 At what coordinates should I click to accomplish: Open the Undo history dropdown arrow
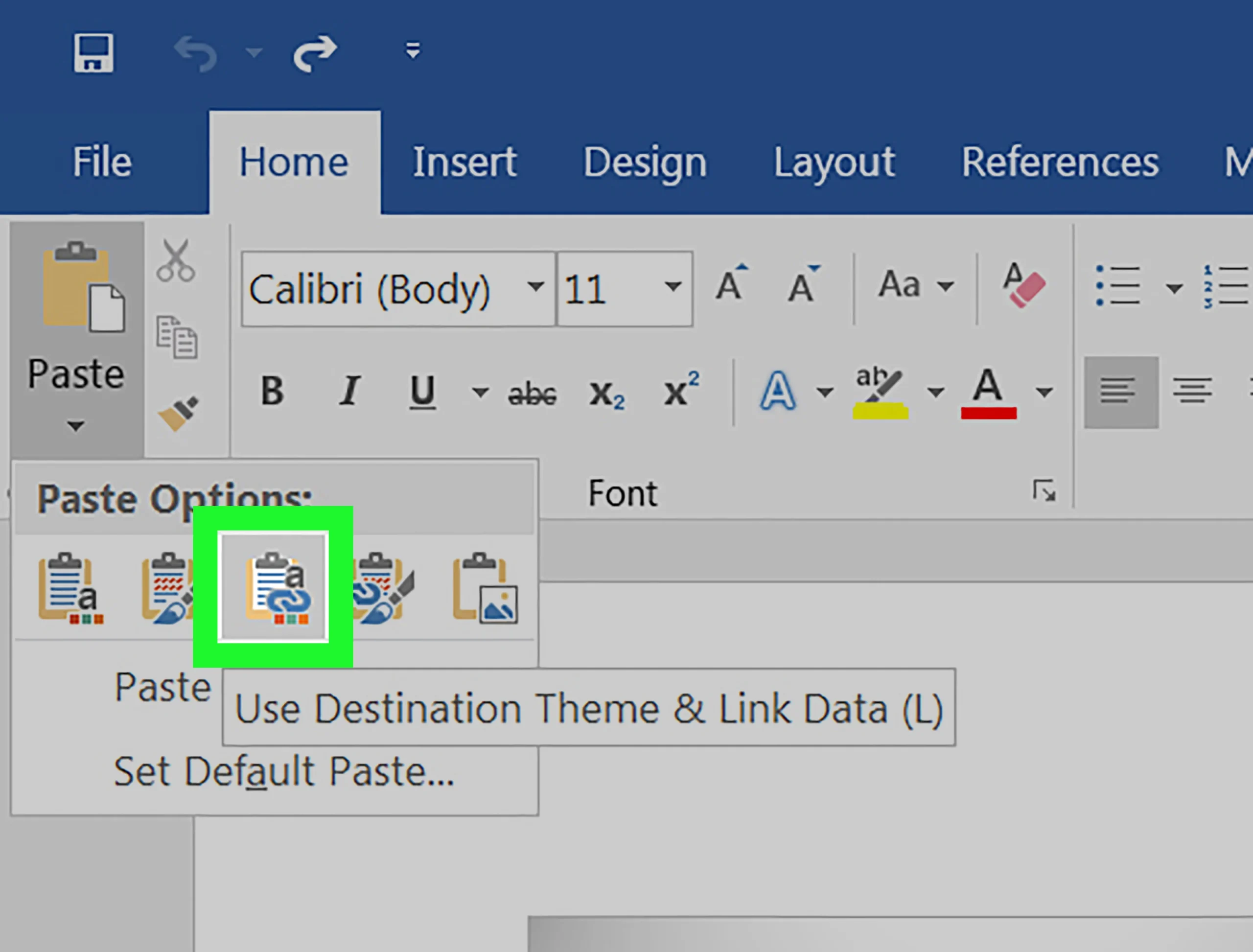[254, 53]
